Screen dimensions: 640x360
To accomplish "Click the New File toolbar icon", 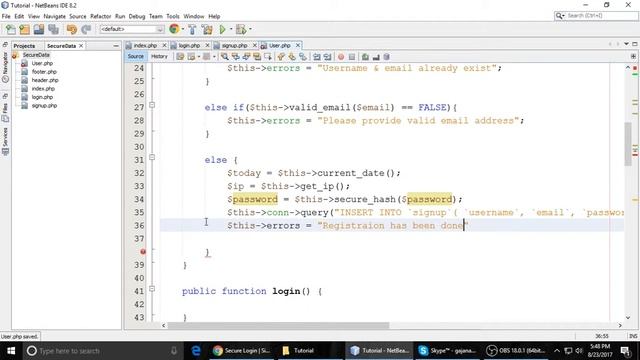I will click(x=11, y=29).
